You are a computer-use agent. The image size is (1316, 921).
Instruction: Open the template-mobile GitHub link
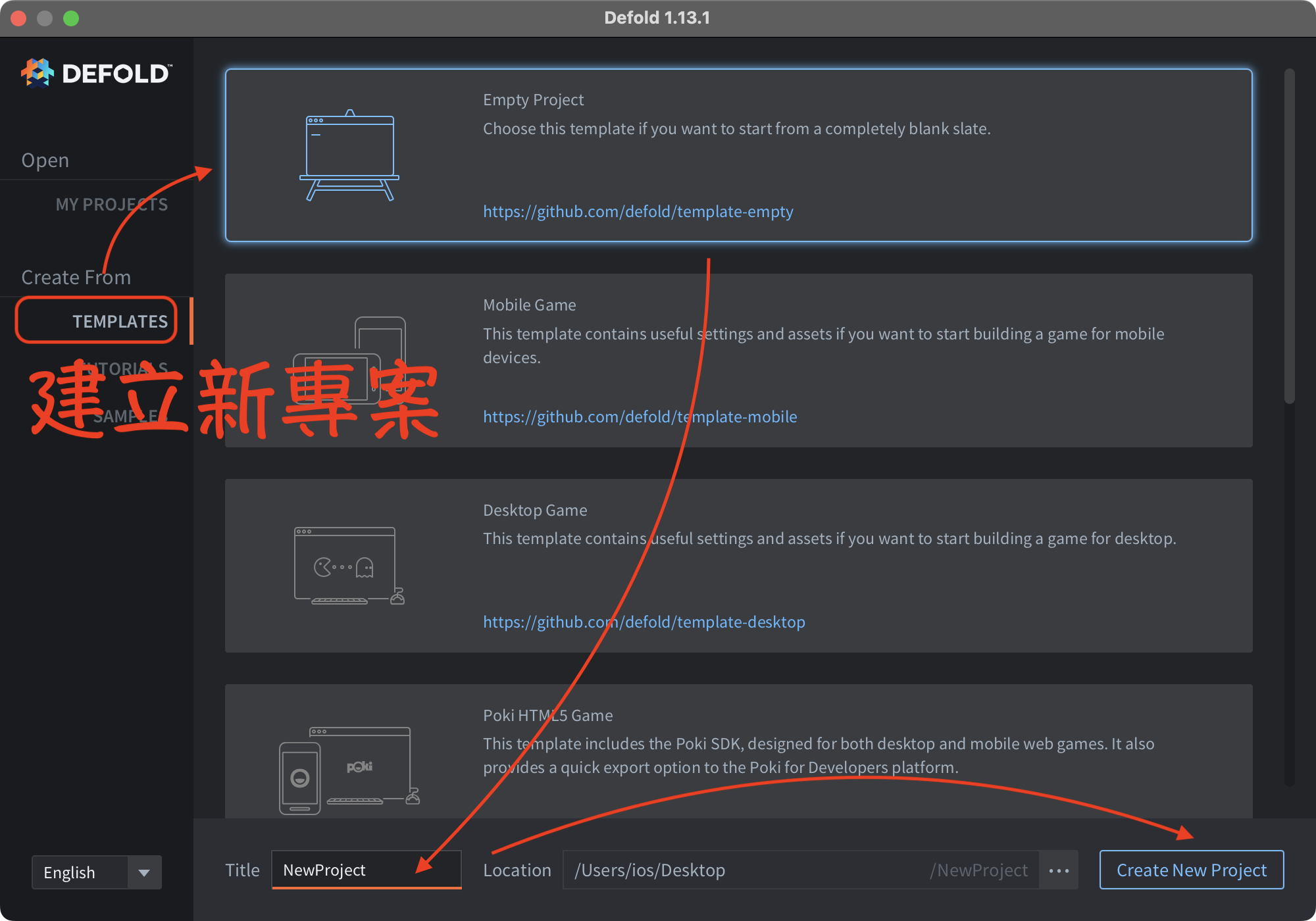[x=640, y=416]
